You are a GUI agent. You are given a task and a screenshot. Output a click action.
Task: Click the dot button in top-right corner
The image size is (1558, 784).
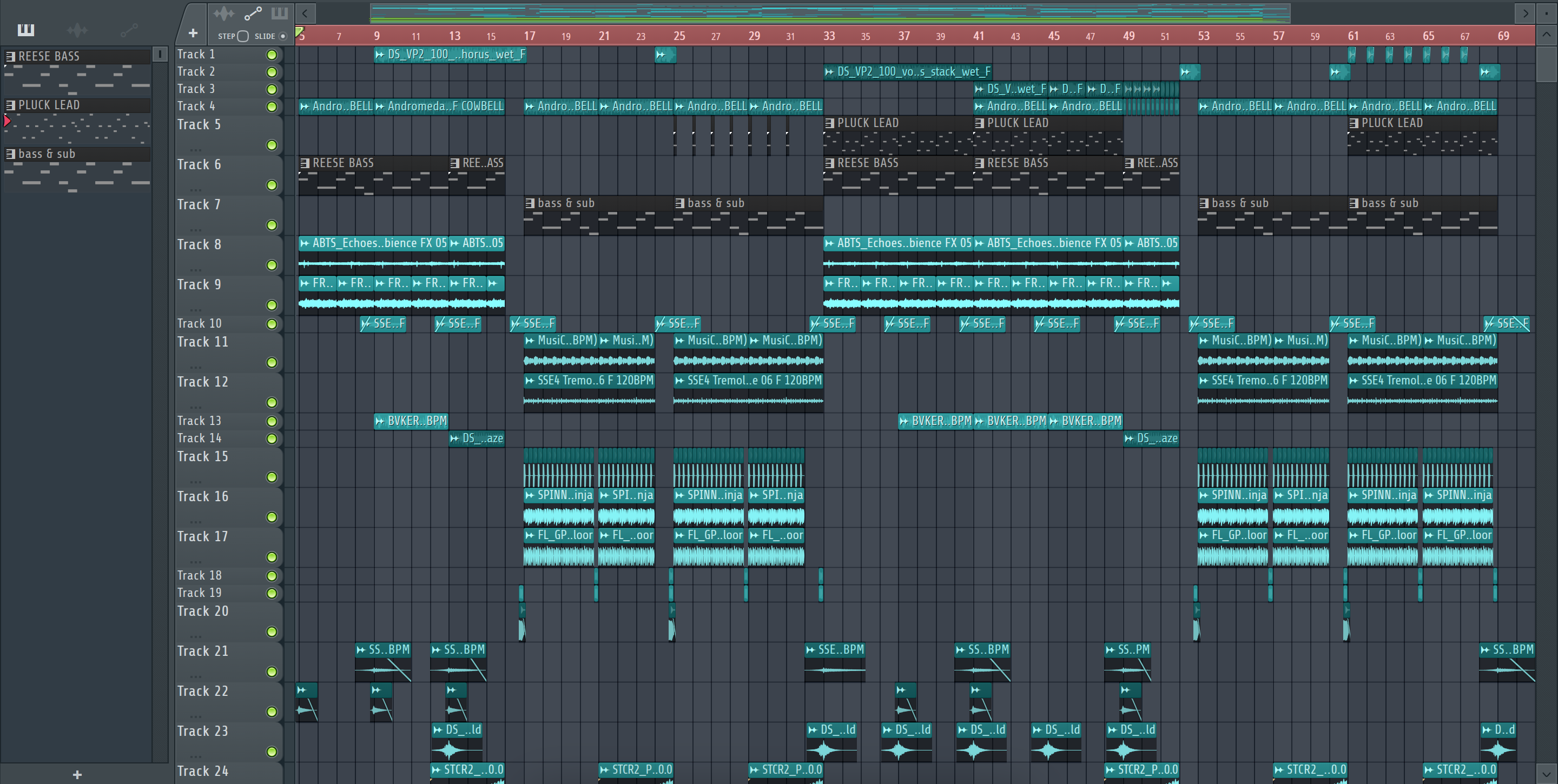pyautogui.click(x=1547, y=12)
